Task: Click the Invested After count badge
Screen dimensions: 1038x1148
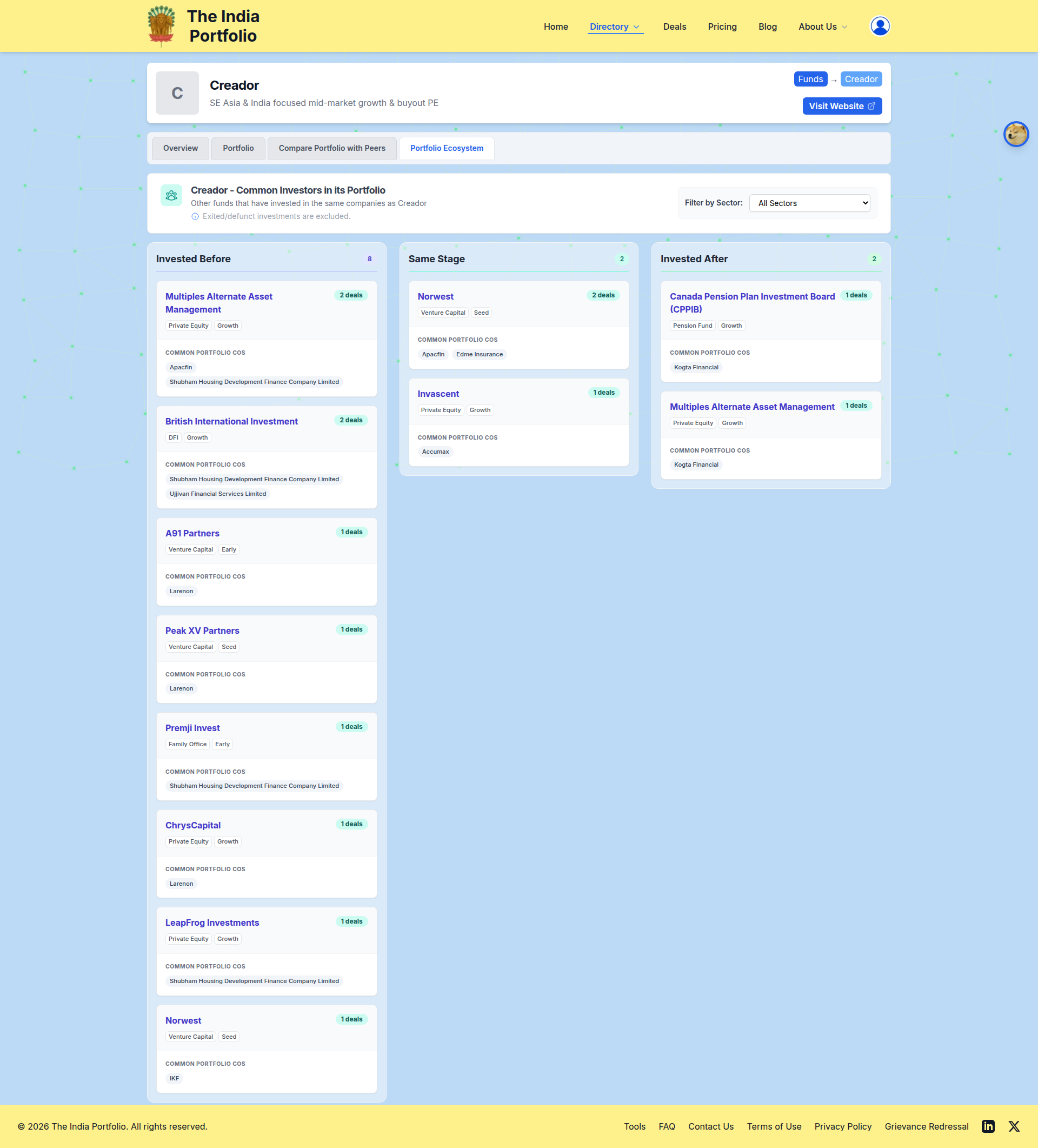Action: 874,259
